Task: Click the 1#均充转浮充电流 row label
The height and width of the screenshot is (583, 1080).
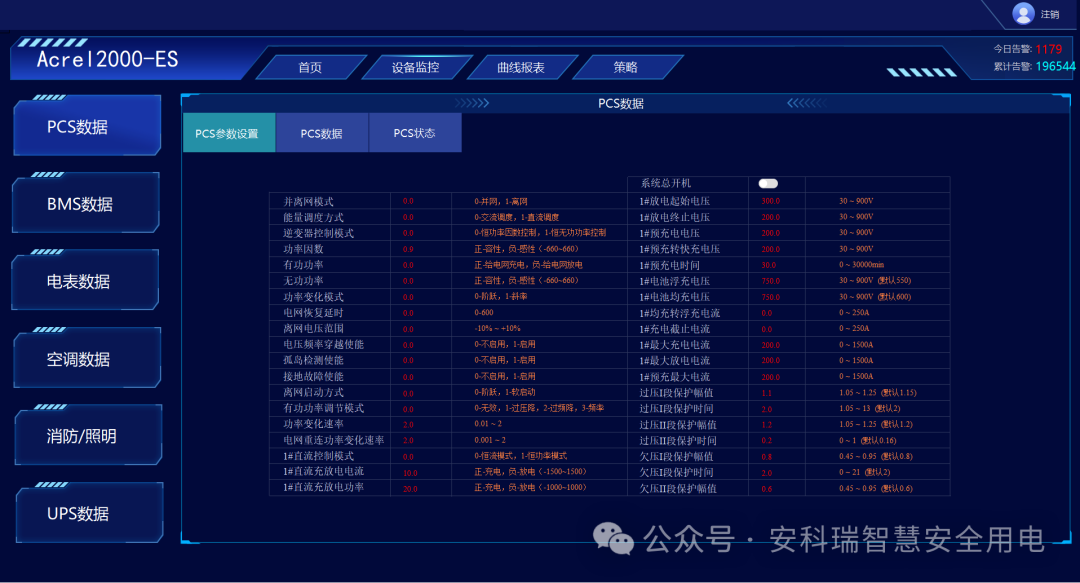Action: [x=680, y=313]
